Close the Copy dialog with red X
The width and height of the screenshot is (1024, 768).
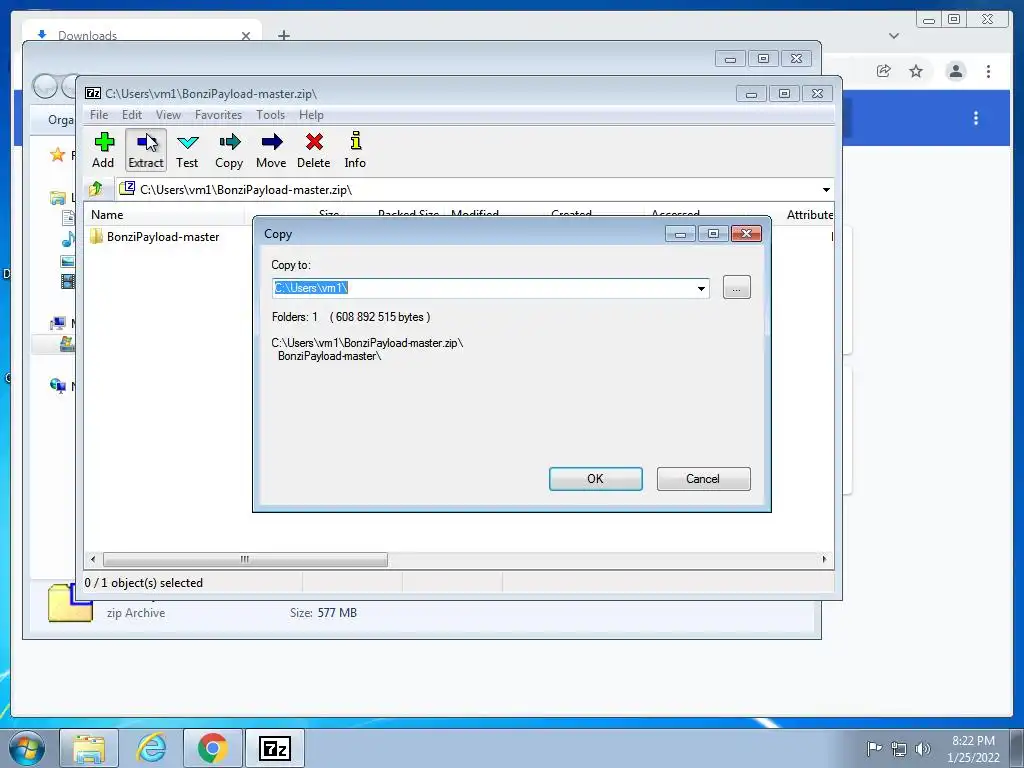pyautogui.click(x=746, y=234)
